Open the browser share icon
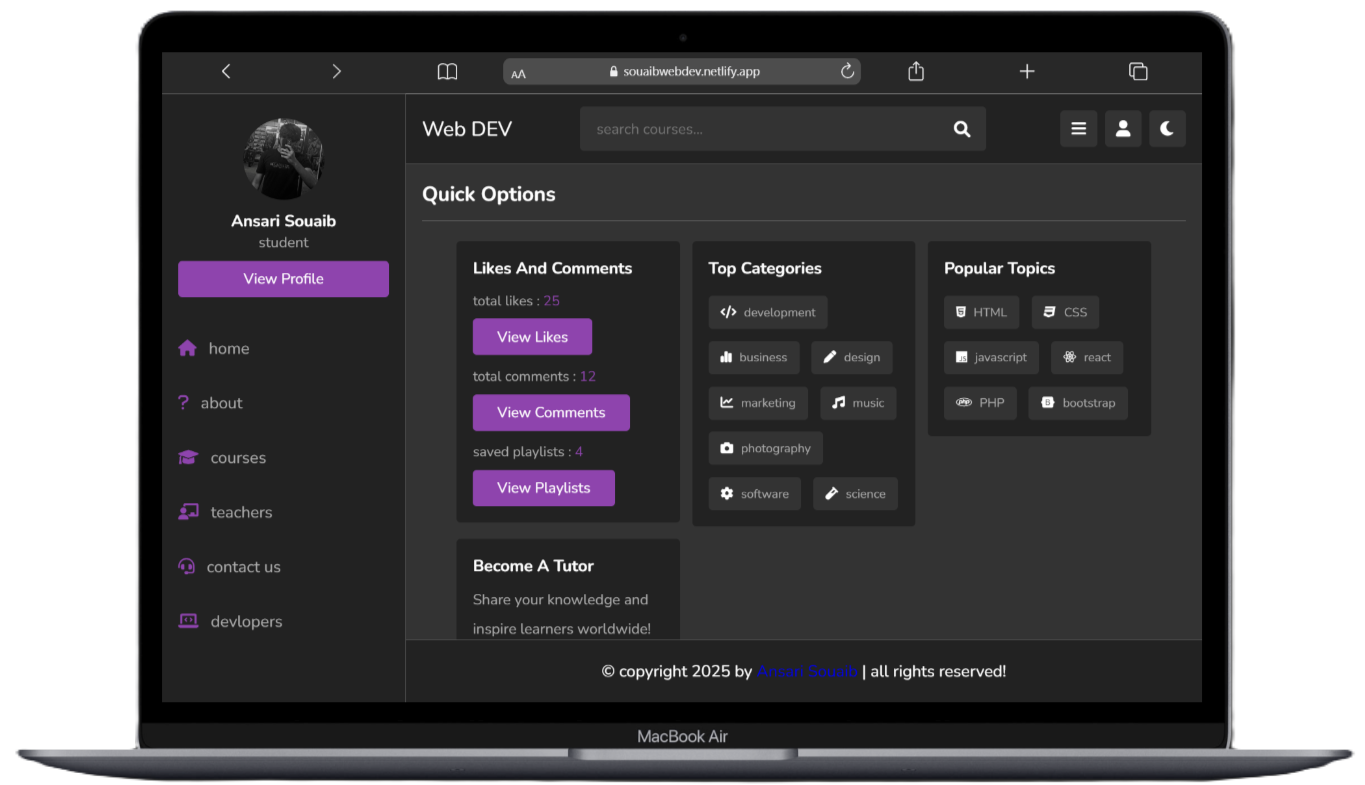The width and height of the screenshot is (1365, 785). [916, 71]
